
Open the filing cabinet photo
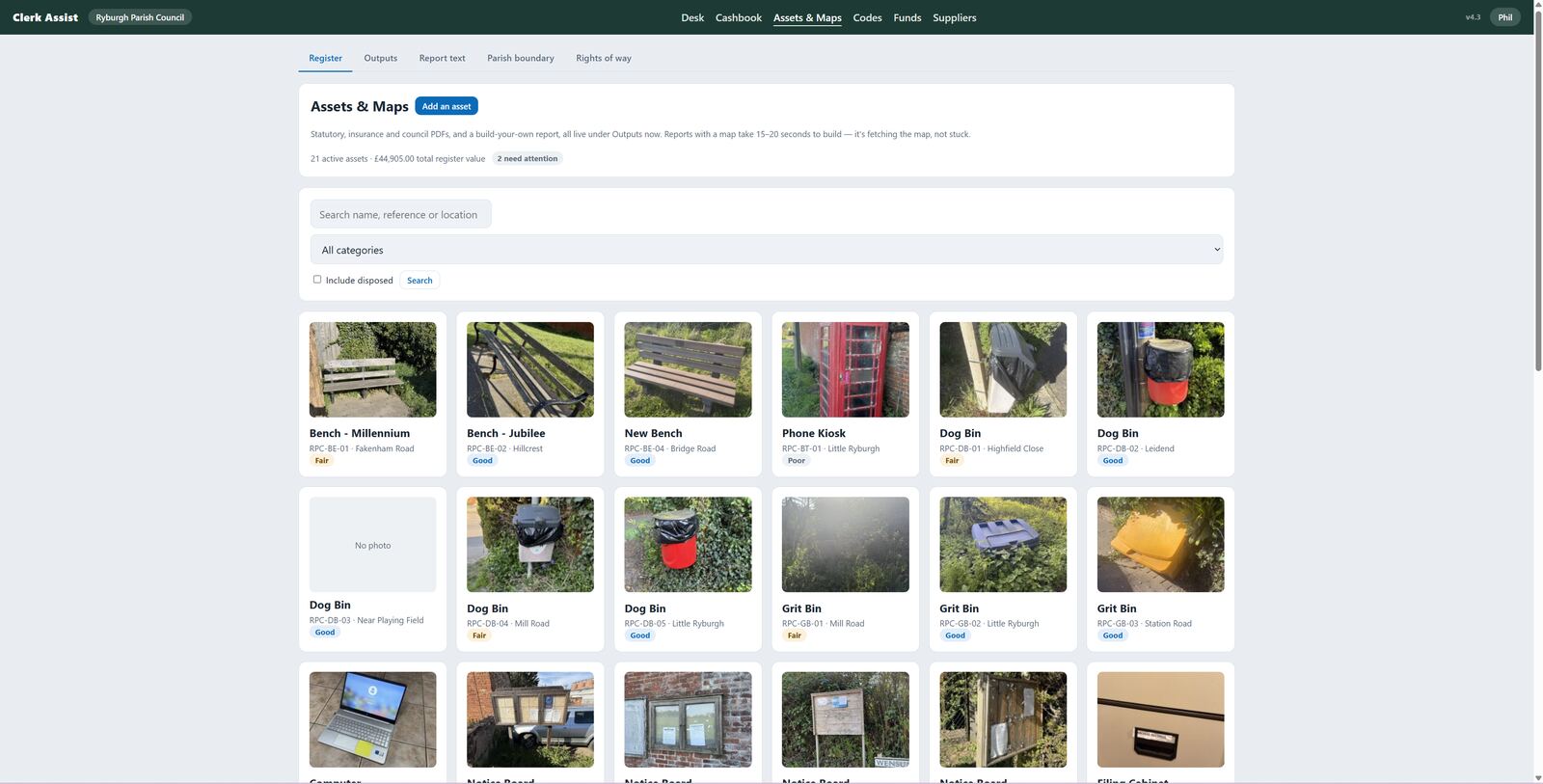click(1161, 719)
